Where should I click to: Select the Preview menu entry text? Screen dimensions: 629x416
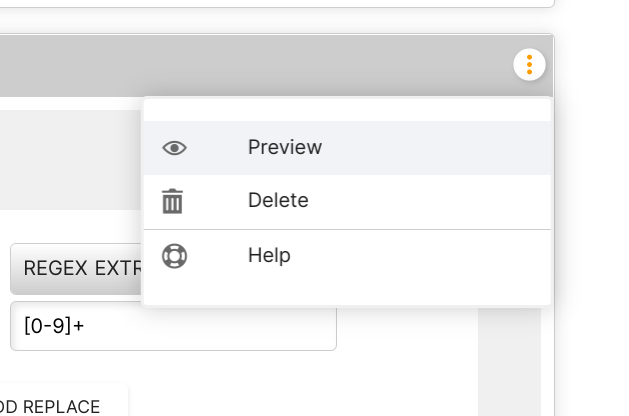pos(285,147)
